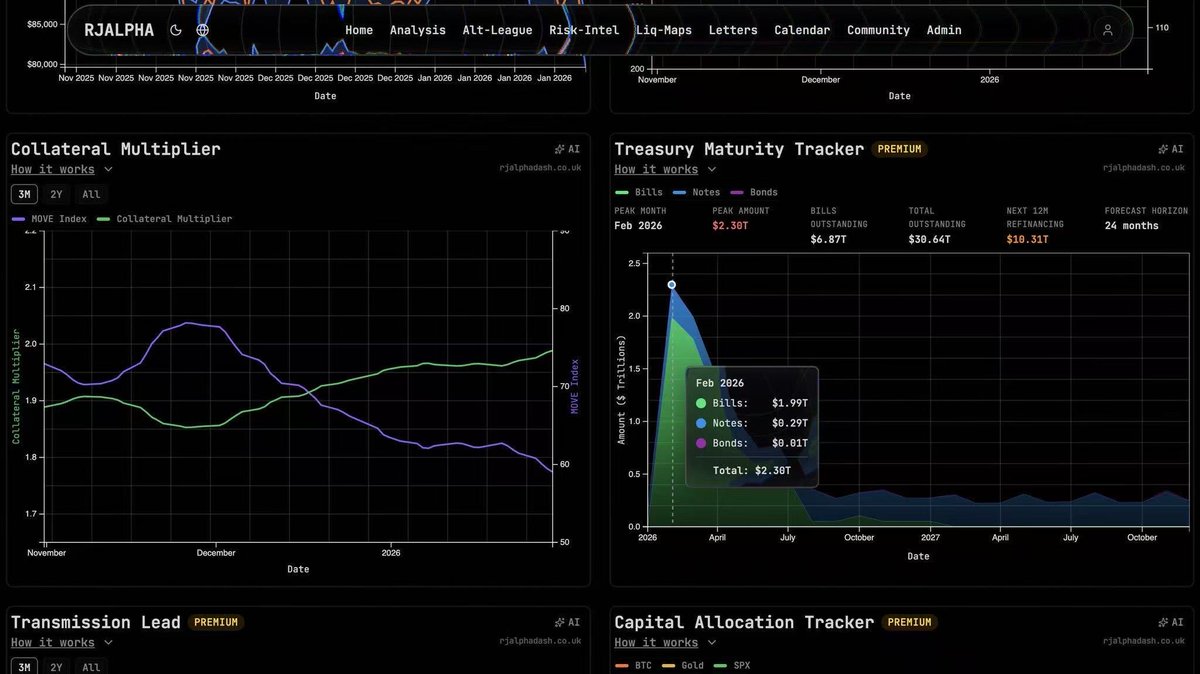The width and height of the screenshot is (1200, 674).
Task: Visit the Community section
Action: click(878, 30)
